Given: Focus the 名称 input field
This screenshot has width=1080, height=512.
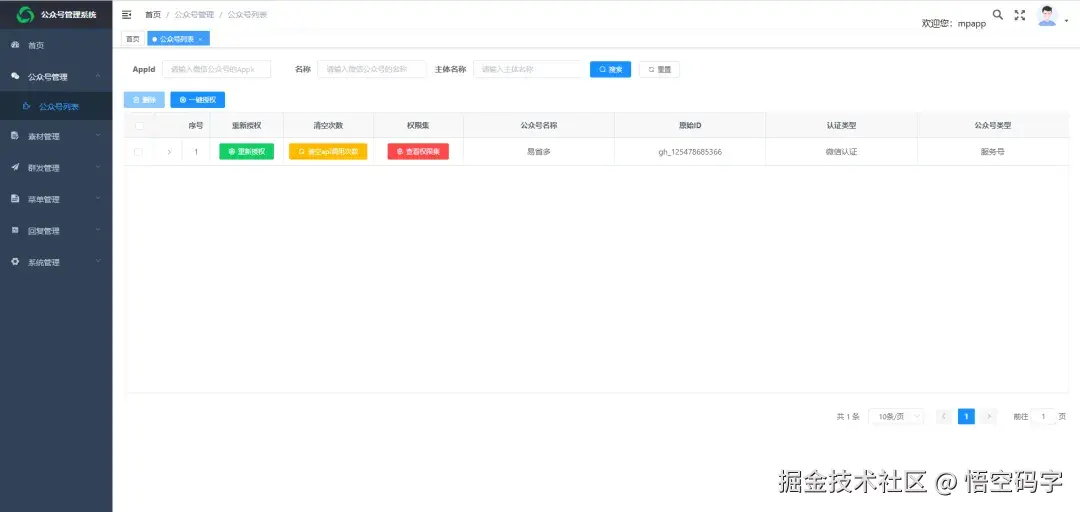Looking at the screenshot, I should [x=372, y=69].
